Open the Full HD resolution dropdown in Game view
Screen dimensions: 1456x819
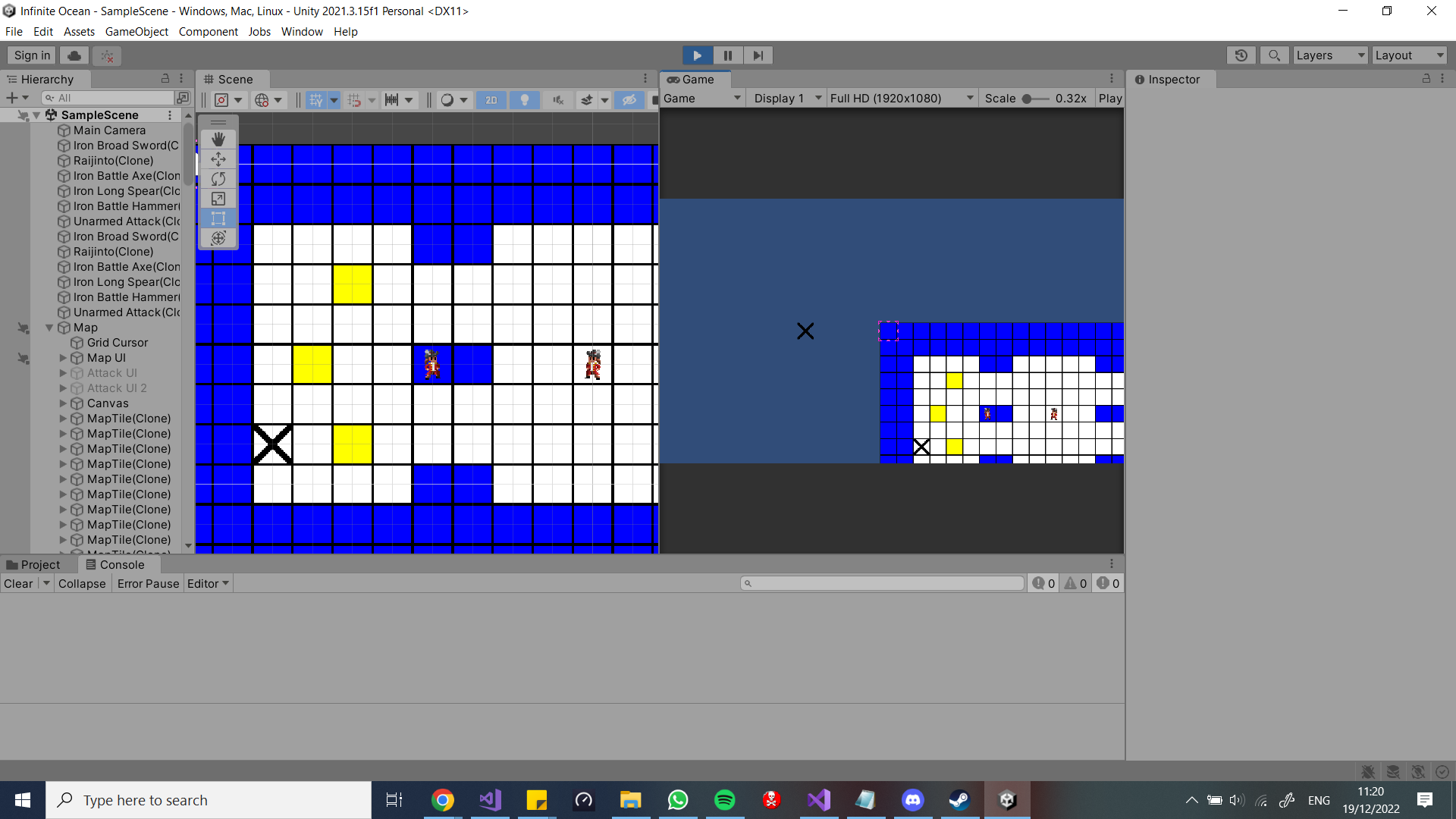pyautogui.click(x=901, y=98)
